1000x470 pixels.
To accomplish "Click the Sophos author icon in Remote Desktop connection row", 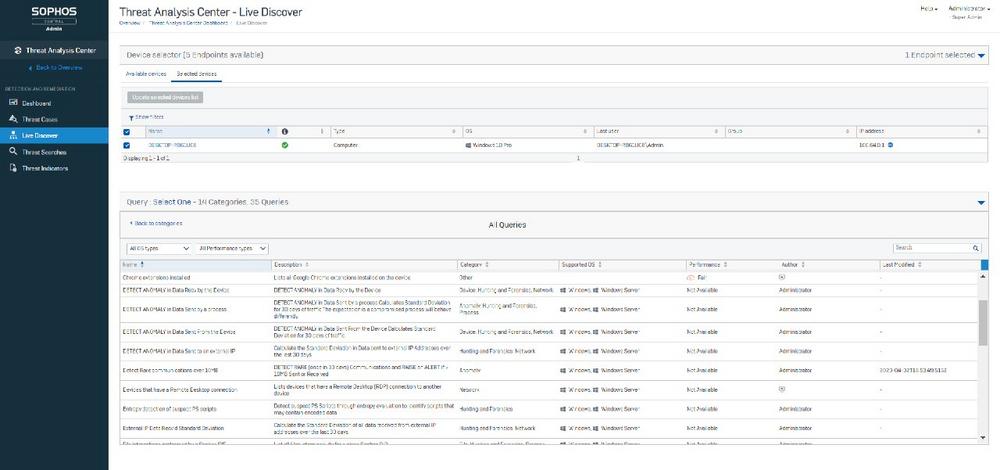I will 782,389.
